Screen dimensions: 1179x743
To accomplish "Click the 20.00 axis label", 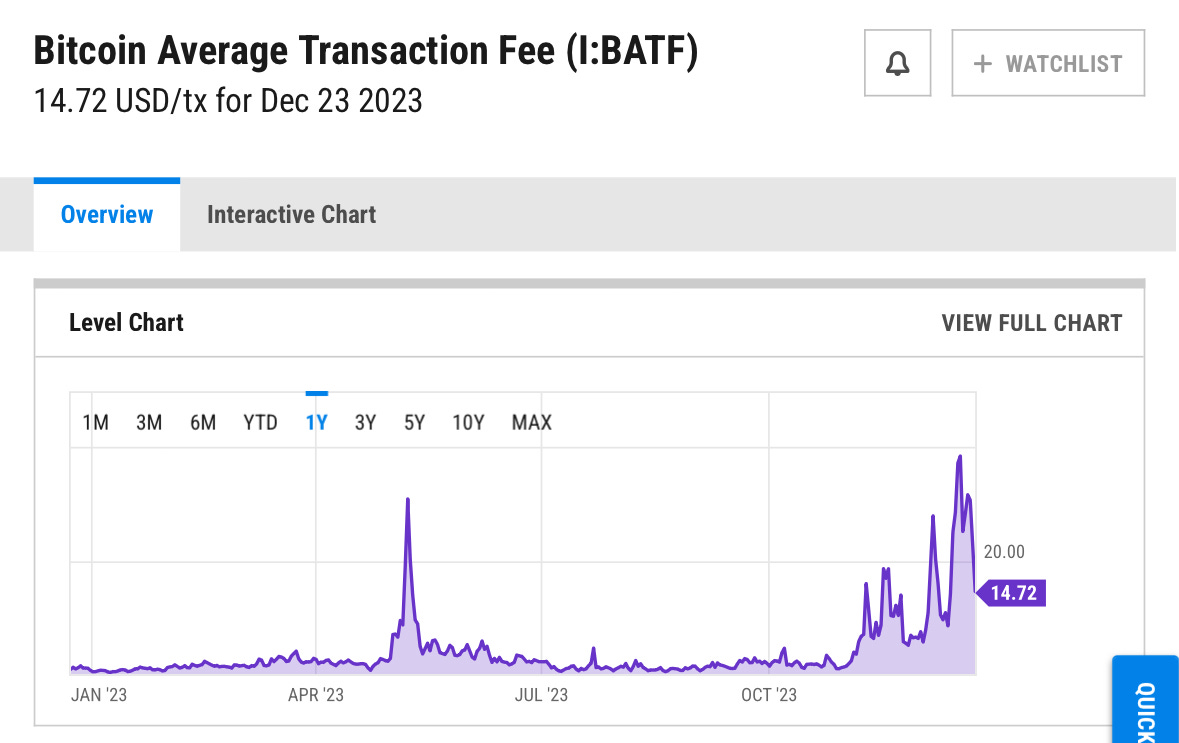I will [1004, 552].
